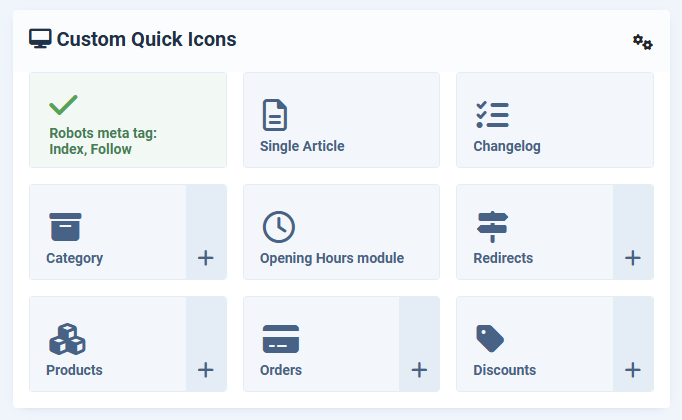Click the Category archive box icon
Image resolution: width=682 pixels, height=420 pixels.
pyautogui.click(x=65, y=226)
